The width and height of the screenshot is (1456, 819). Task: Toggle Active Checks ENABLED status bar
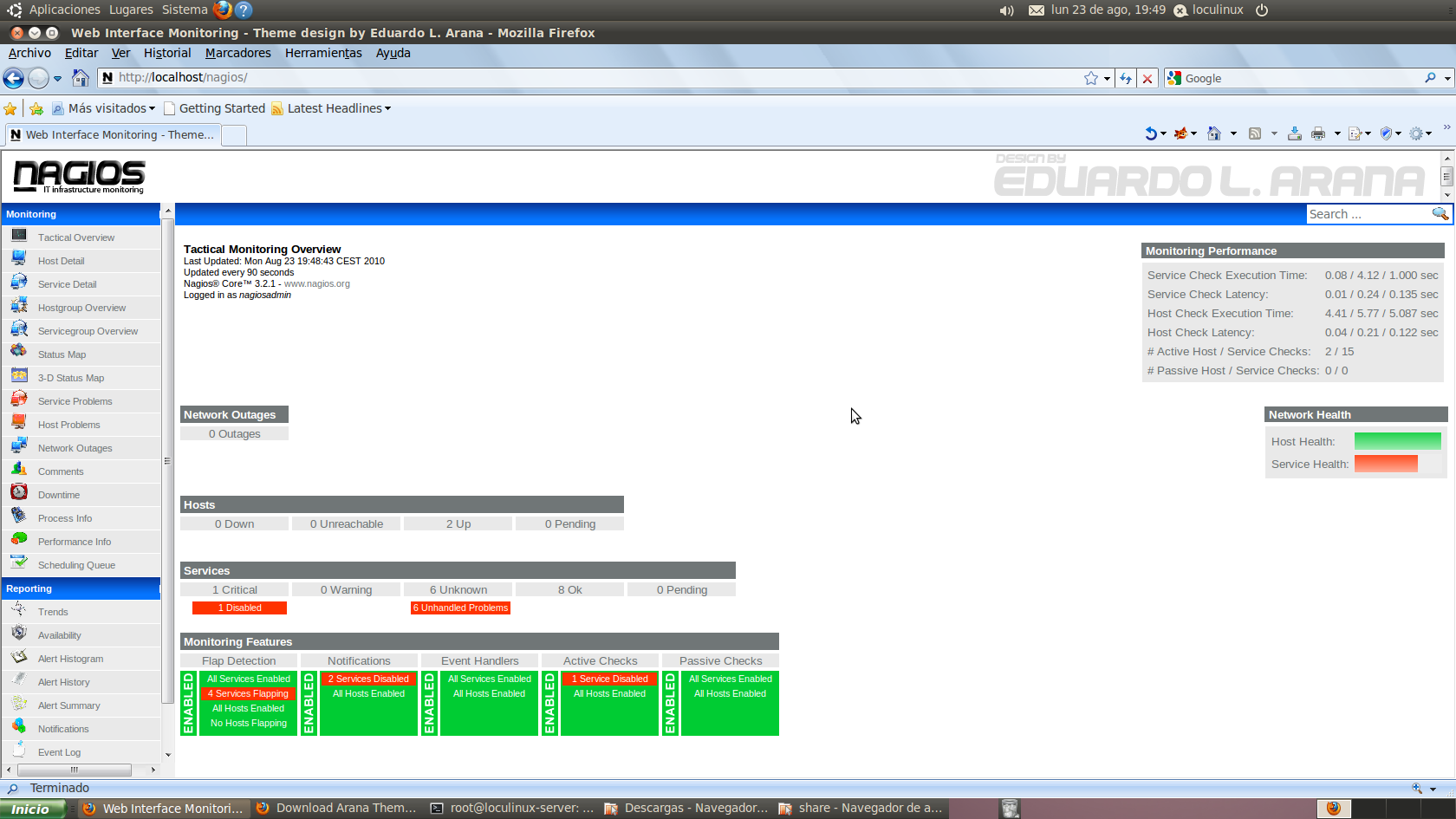point(550,703)
